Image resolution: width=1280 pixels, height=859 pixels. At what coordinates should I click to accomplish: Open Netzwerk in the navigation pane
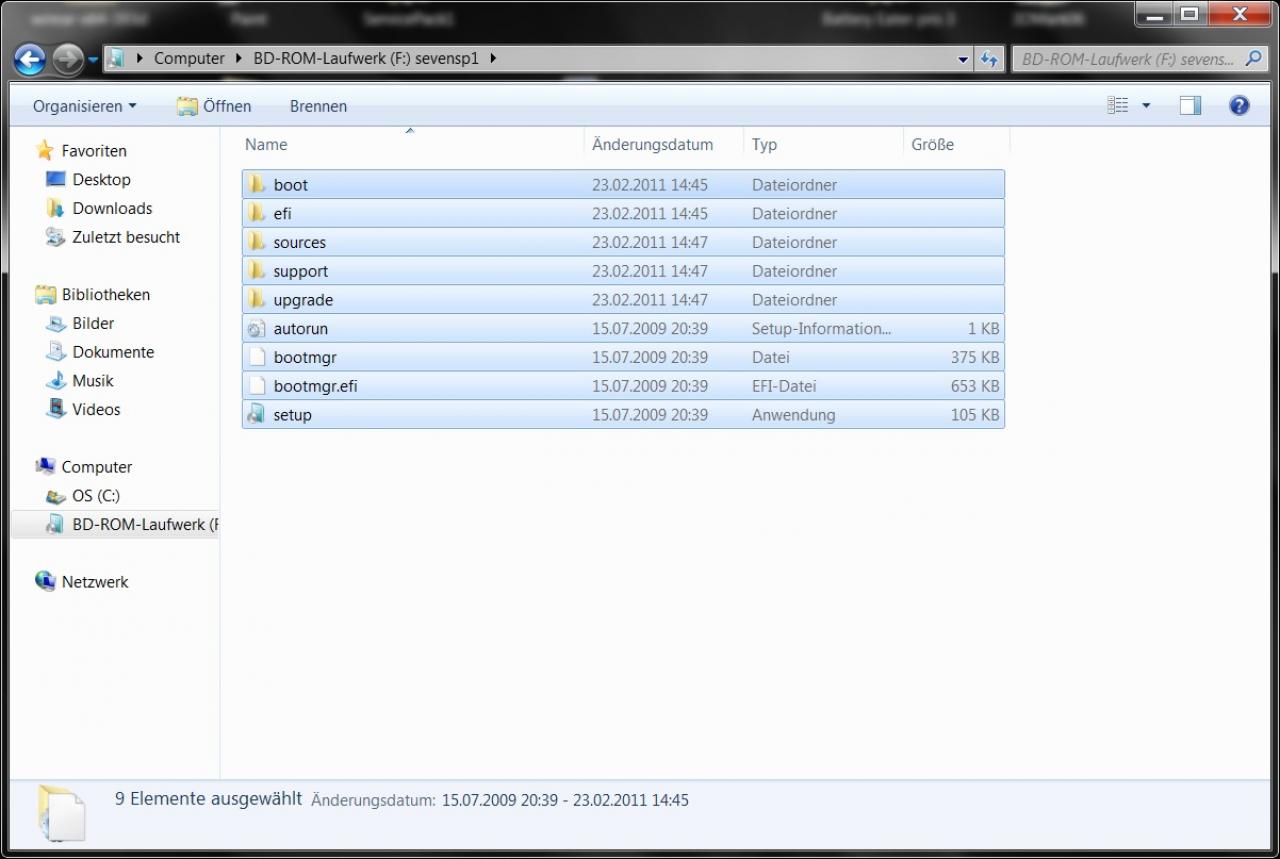[95, 582]
